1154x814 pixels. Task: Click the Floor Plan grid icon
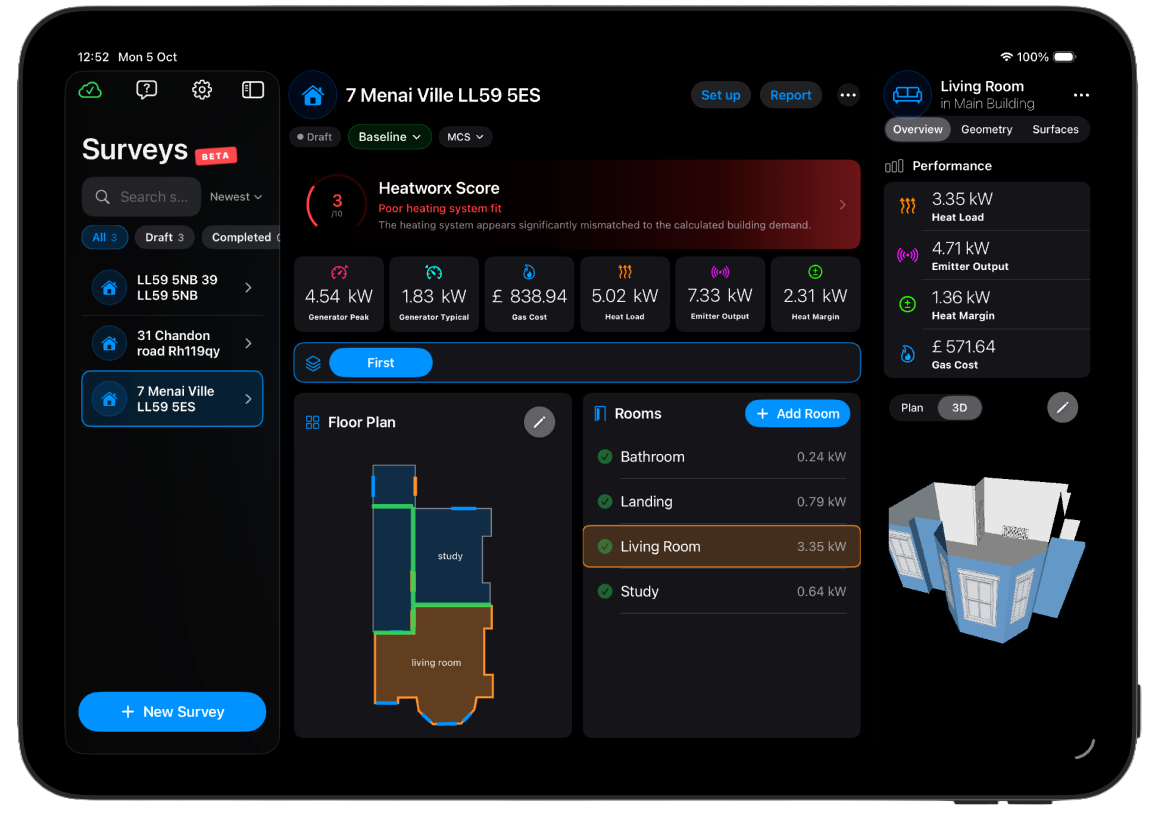point(313,422)
